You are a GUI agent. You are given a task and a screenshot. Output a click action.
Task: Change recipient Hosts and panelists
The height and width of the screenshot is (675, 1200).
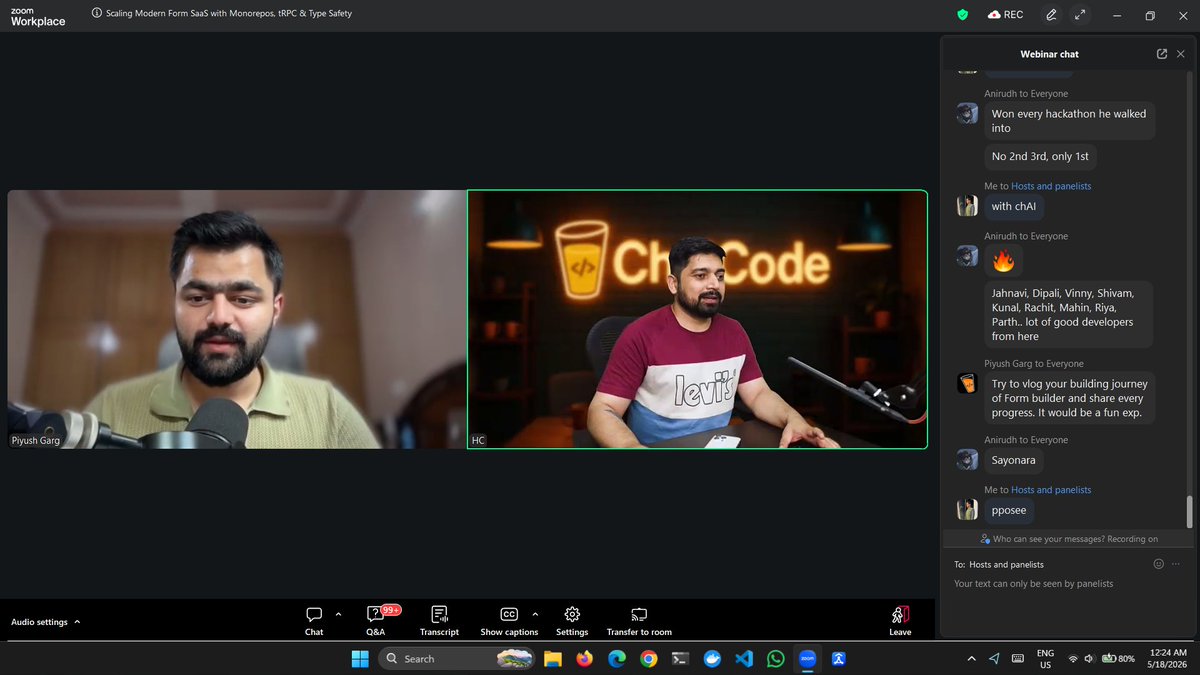(x=1005, y=565)
